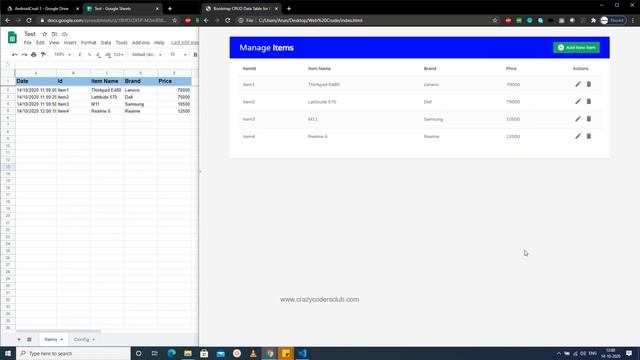Click Add New Item button

(576, 48)
